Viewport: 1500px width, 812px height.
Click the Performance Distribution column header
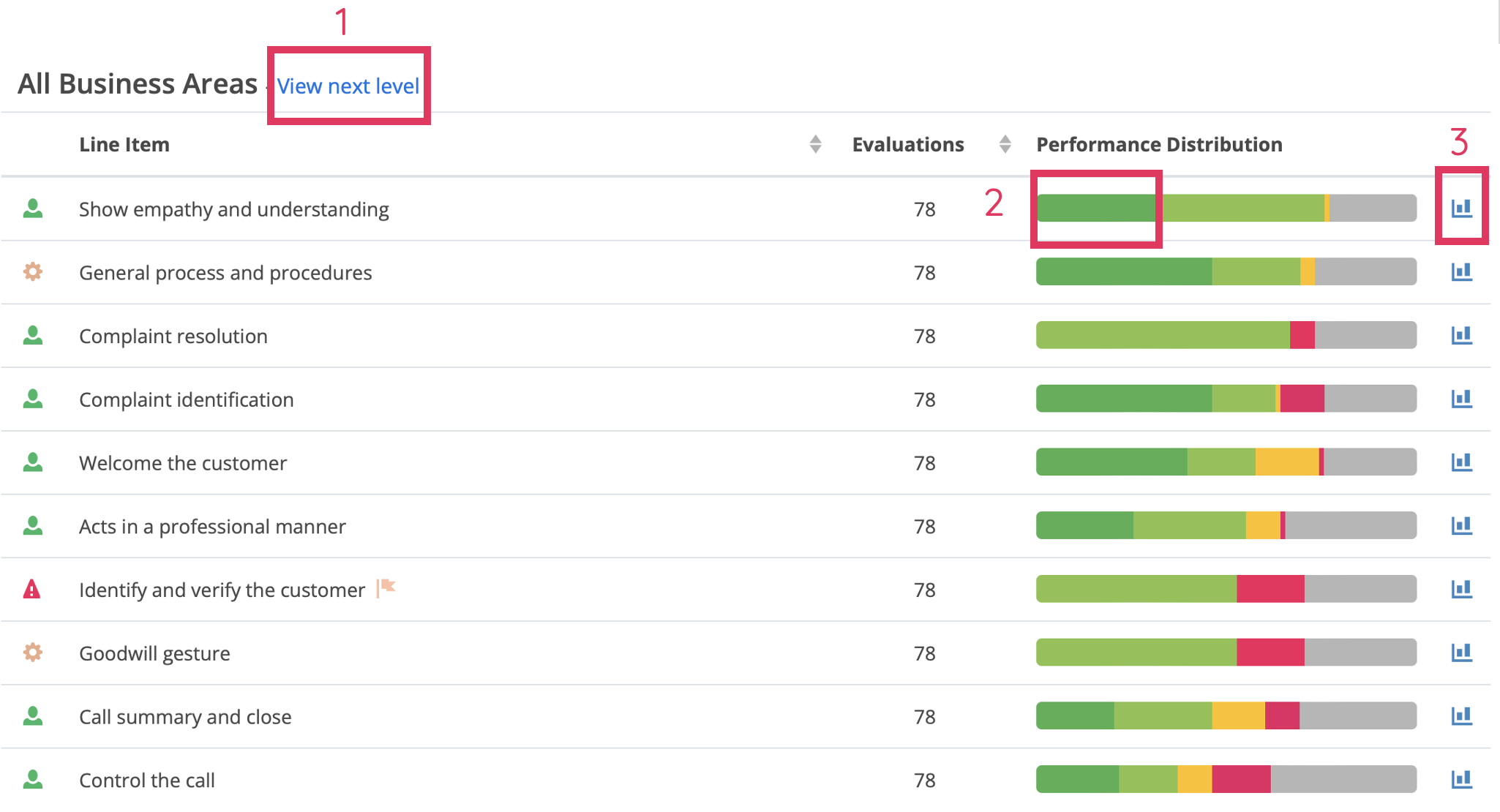[x=1158, y=144]
